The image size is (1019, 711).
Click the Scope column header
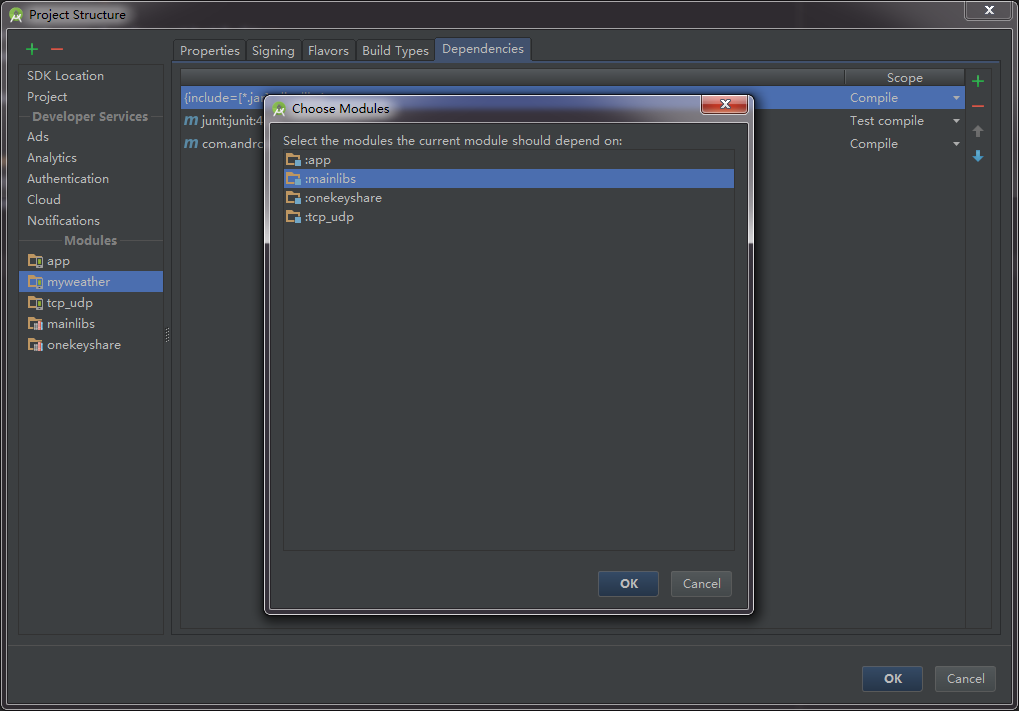904,77
